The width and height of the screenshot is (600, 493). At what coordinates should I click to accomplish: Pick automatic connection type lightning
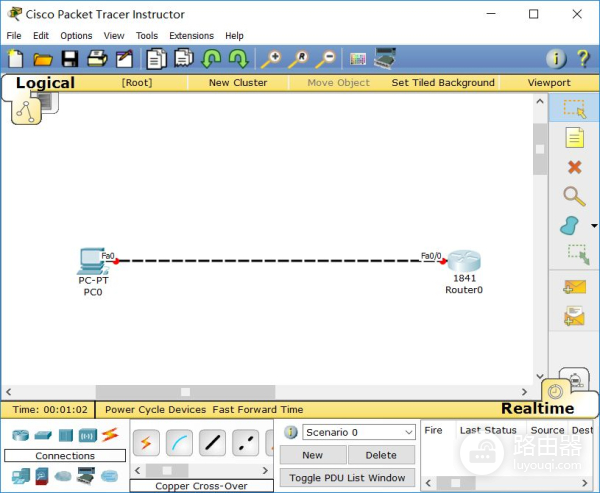(x=146, y=443)
